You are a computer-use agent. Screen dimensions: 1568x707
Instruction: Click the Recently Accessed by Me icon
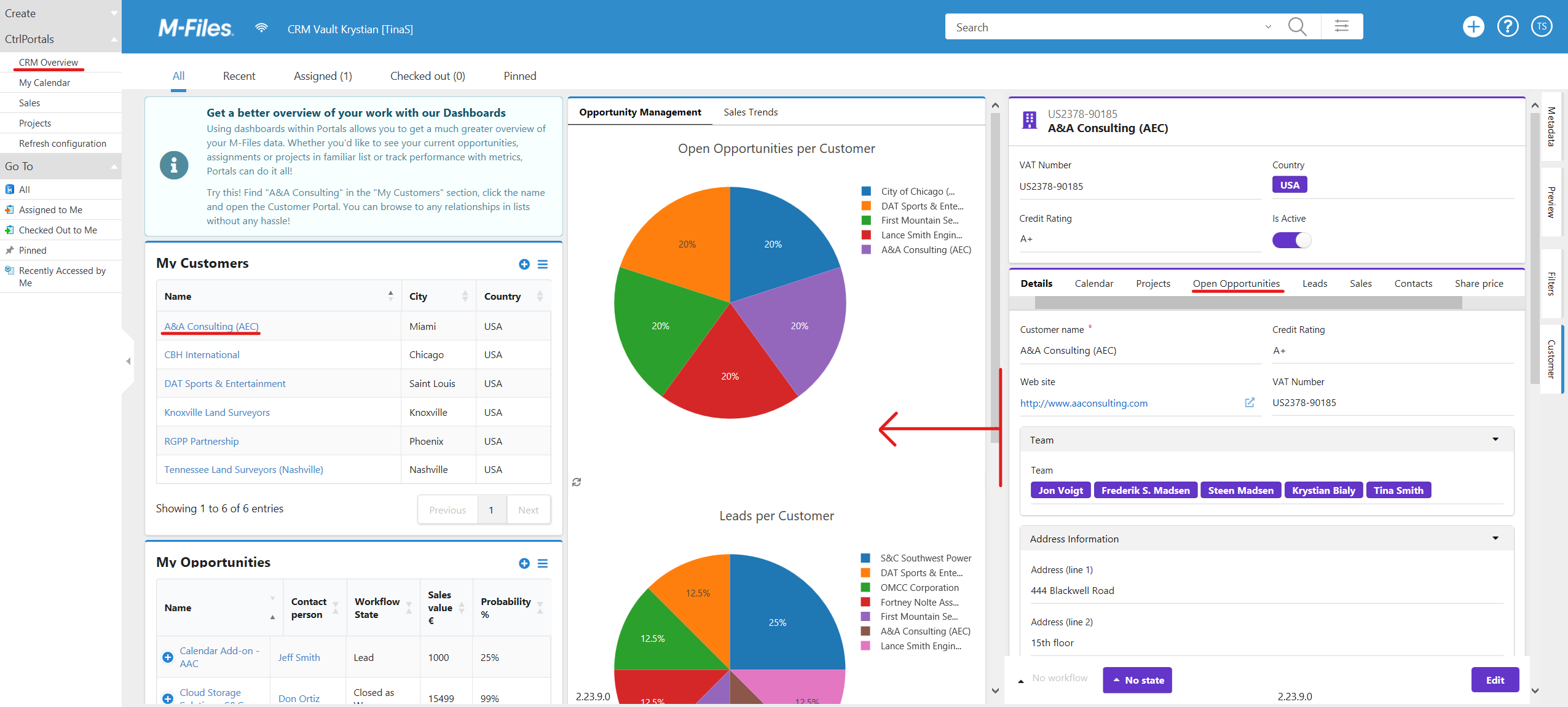click(9, 270)
